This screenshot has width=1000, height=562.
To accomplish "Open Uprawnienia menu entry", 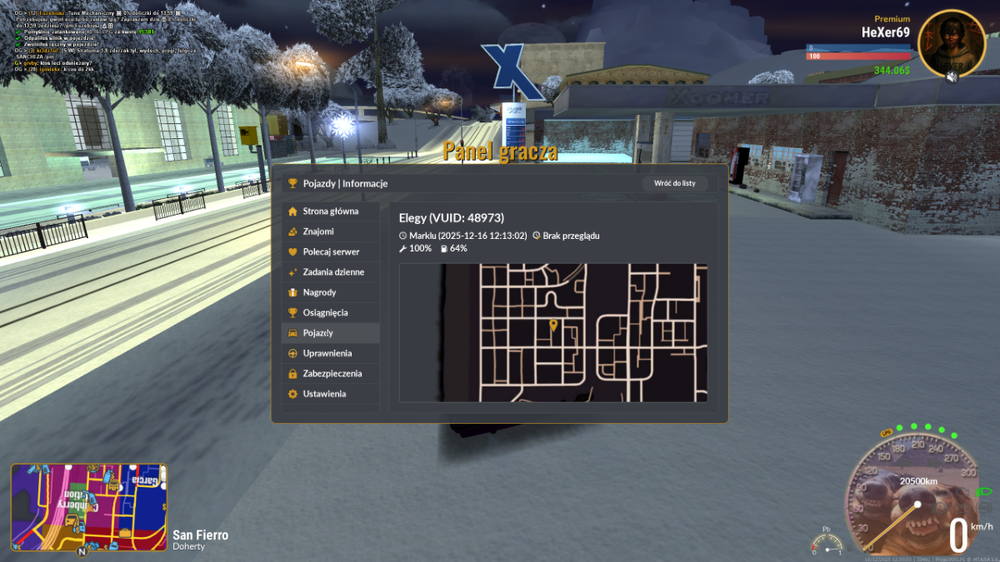I will [x=330, y=353].
